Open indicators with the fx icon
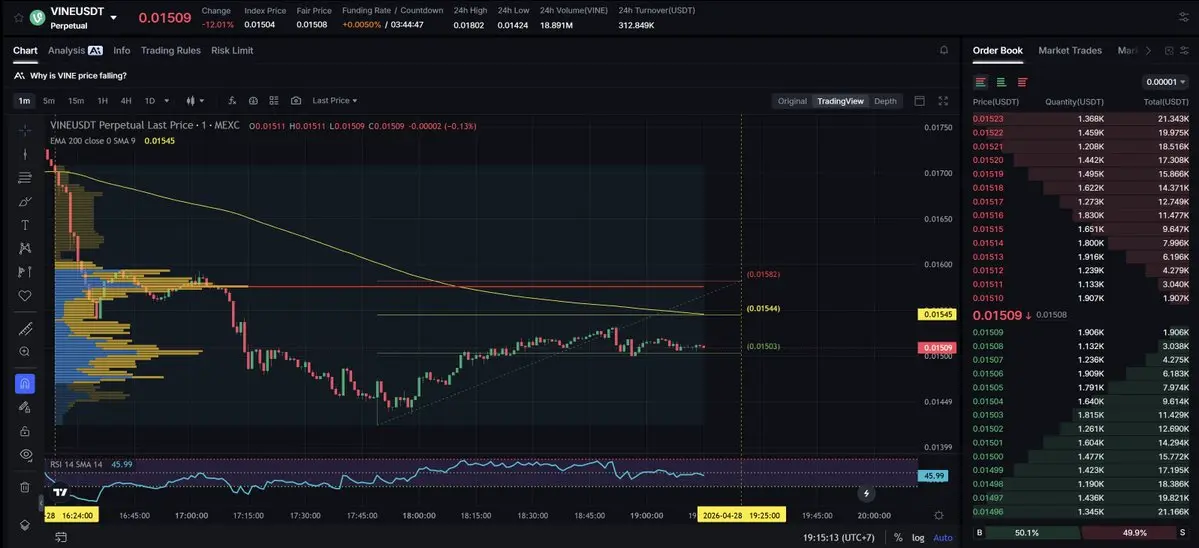The height and width of the screenshot is (548, 1199). tap(232, 100)
